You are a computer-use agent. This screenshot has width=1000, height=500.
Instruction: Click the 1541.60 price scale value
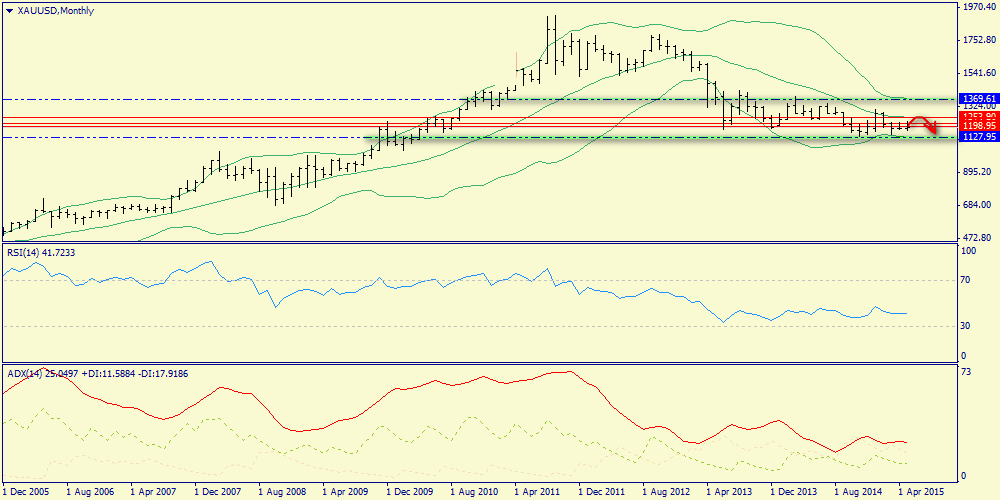(x=977, y=73)
